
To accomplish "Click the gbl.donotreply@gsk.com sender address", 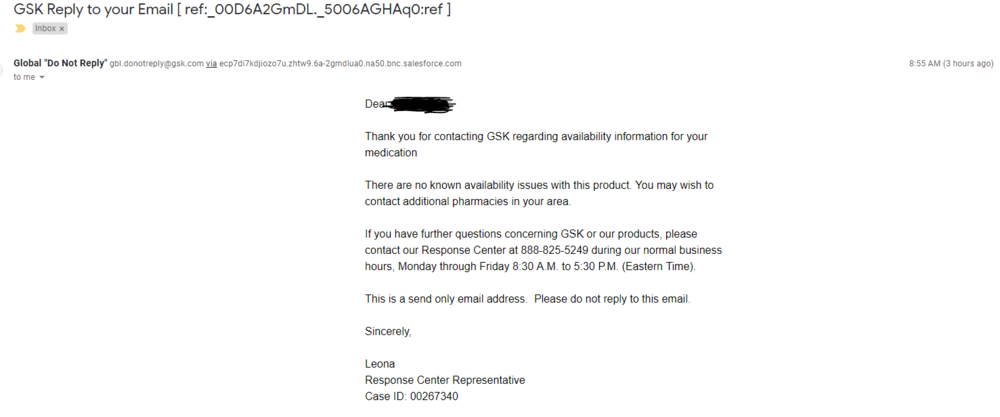I will click(x=156, y=63).
